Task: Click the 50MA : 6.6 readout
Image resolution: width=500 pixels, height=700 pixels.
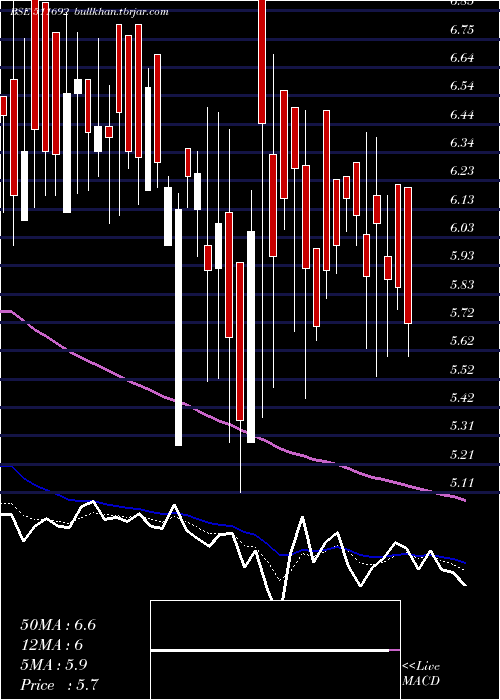Action: 58,625
